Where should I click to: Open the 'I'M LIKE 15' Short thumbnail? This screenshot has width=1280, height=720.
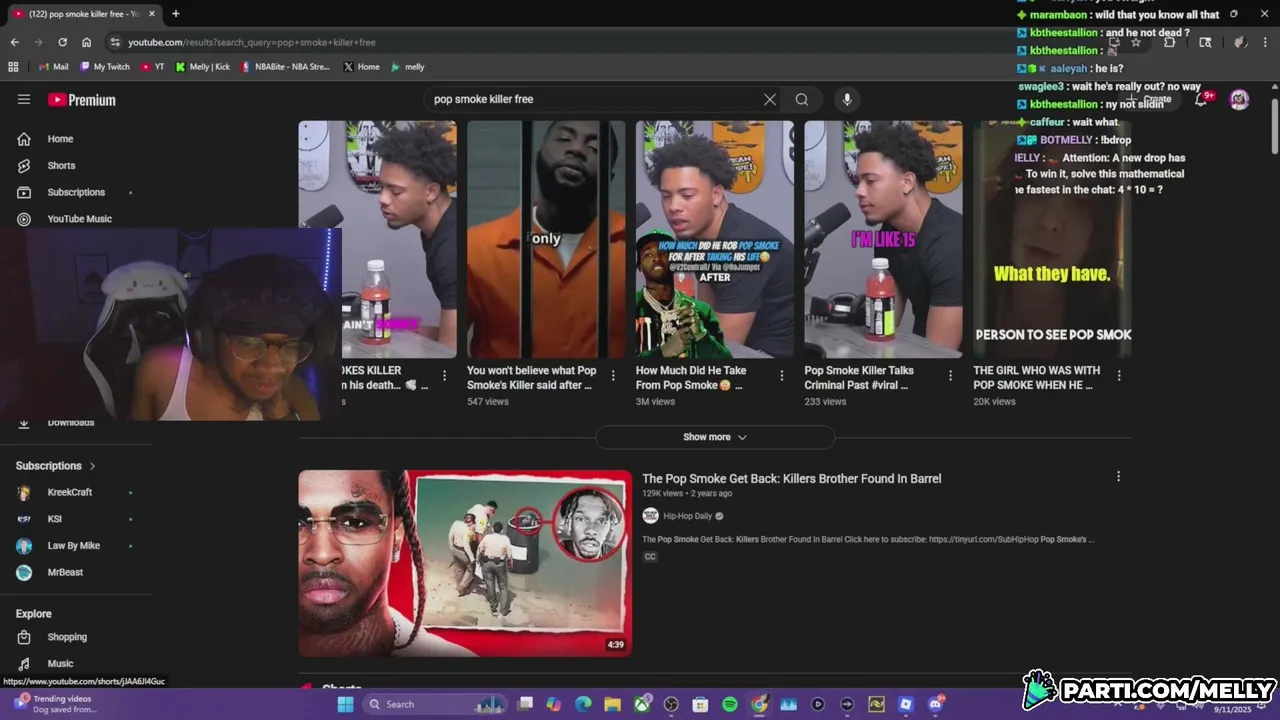coord(883,239)
